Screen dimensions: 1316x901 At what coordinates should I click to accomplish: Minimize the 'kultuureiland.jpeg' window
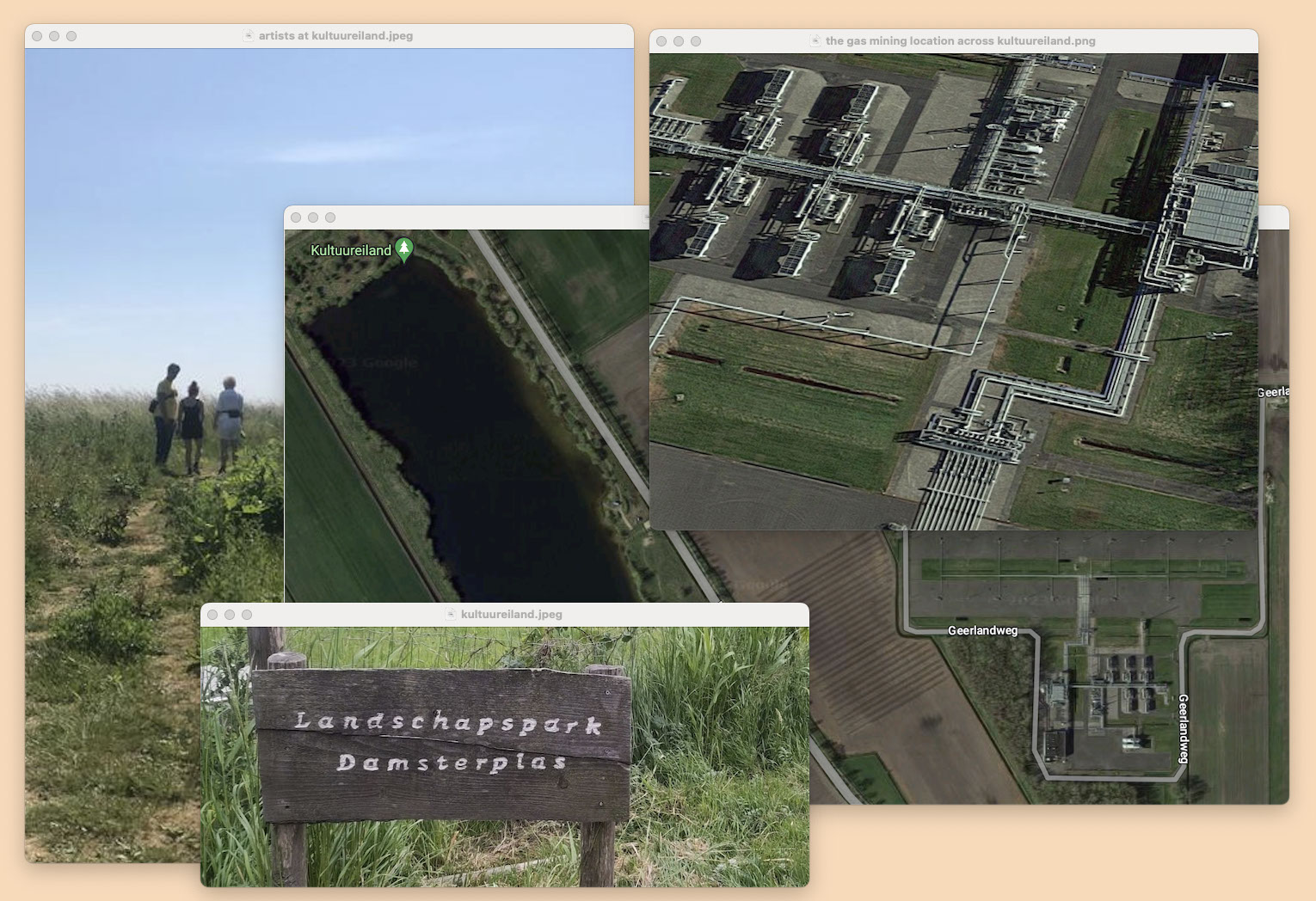point(230,615)
